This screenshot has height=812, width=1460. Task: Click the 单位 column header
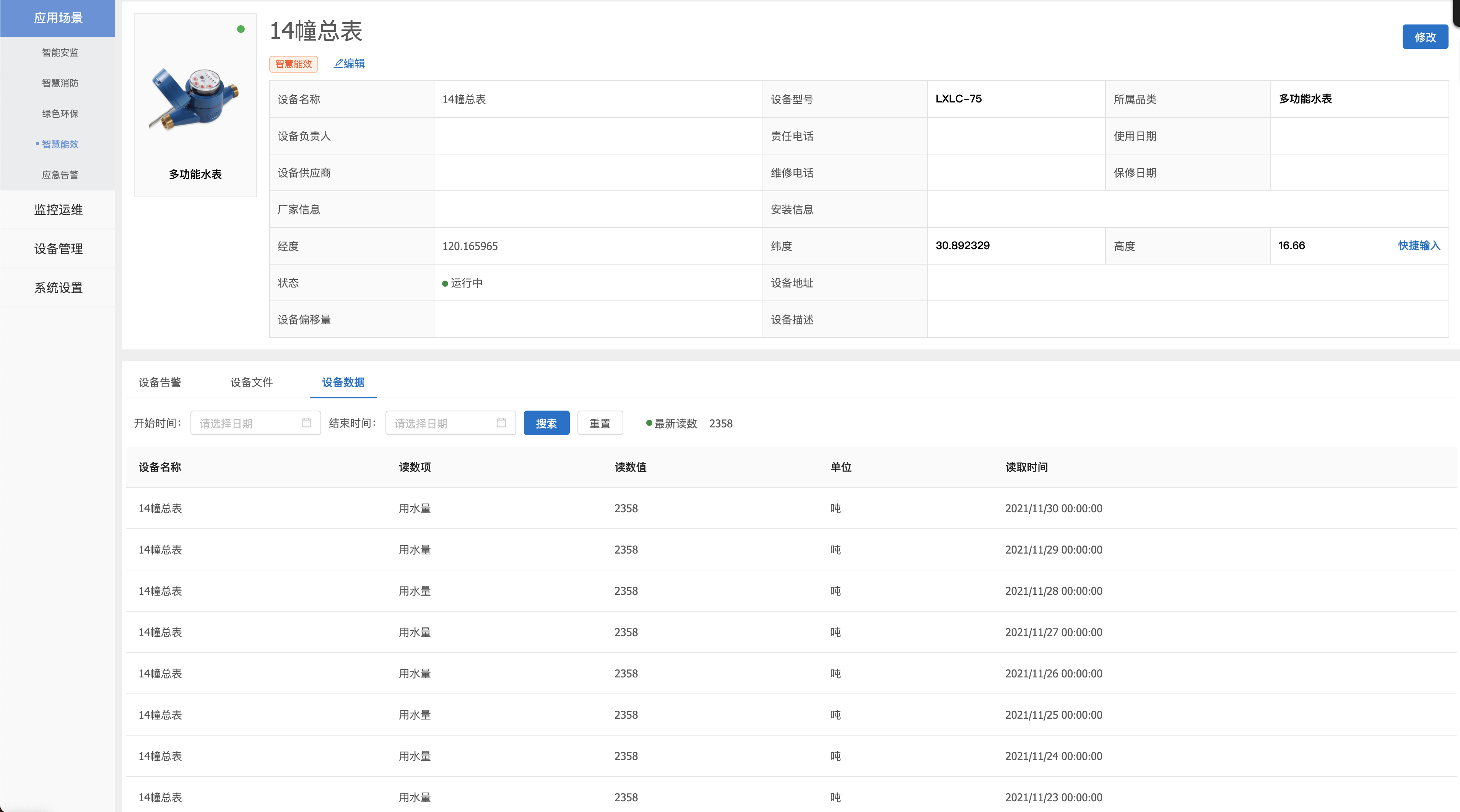[841, 467]
